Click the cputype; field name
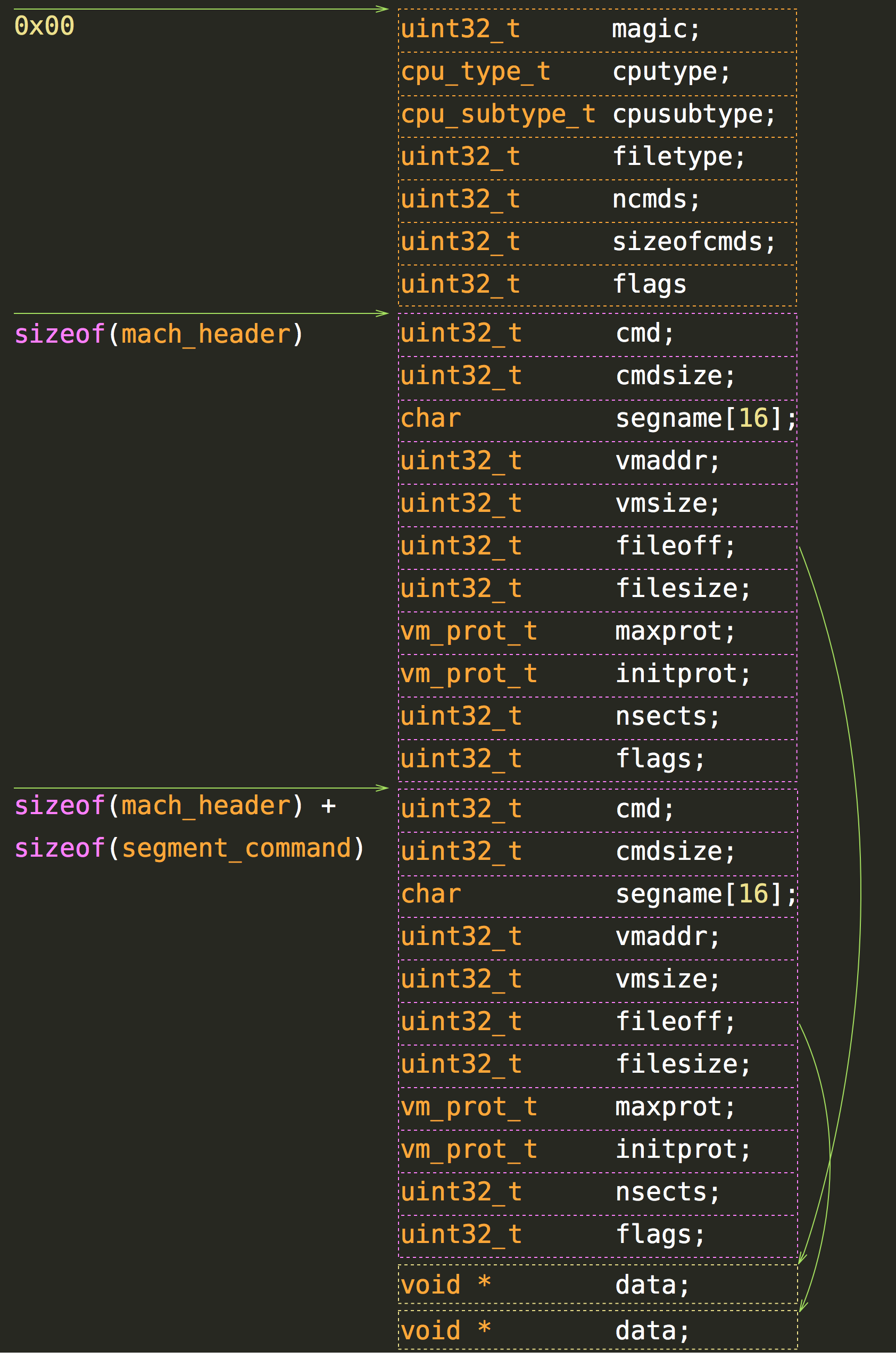Viewport: 896px width, 1359px height. pos(671,72)
